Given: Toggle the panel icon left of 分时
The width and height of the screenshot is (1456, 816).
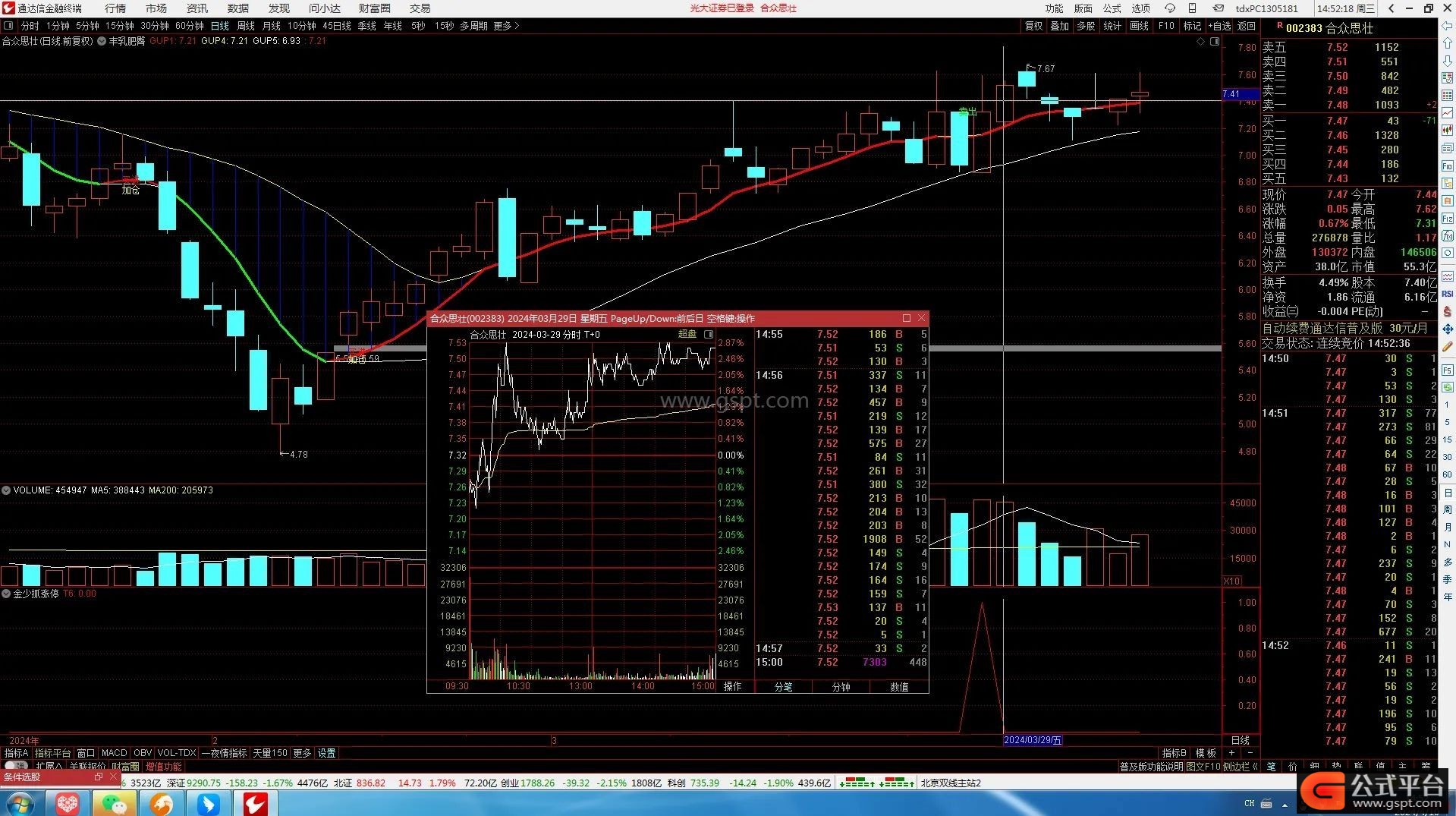Looking at the screenshot, I should (8, 26).
